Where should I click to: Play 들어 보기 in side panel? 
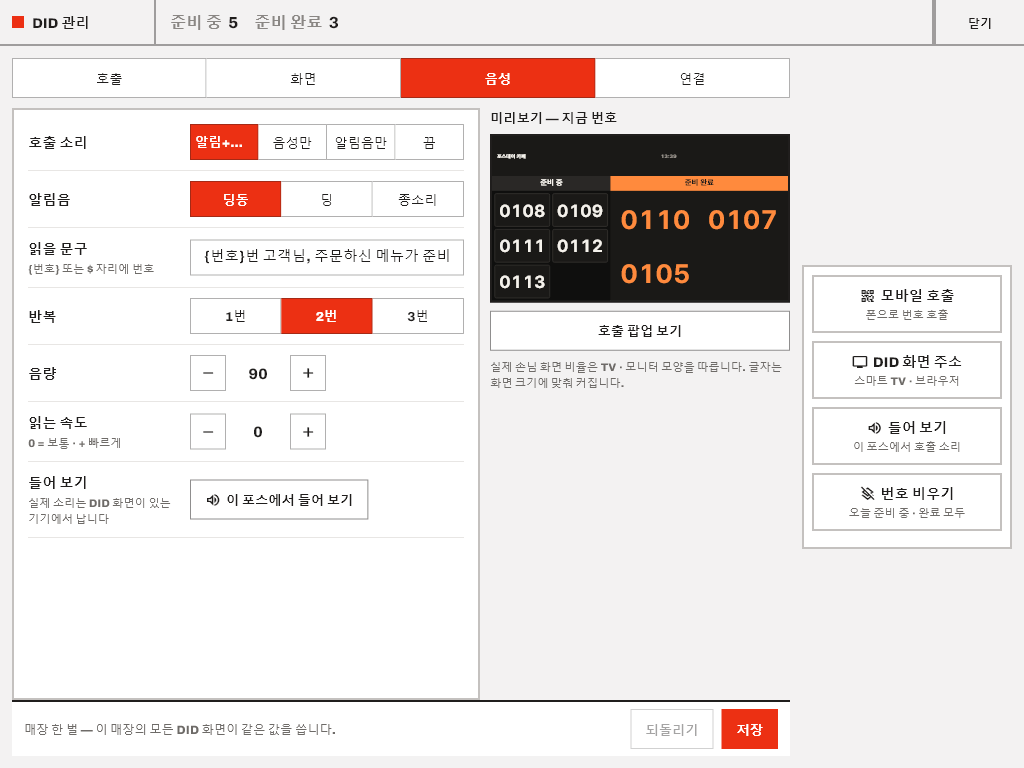pyautogui.click(x=906, y=436)
